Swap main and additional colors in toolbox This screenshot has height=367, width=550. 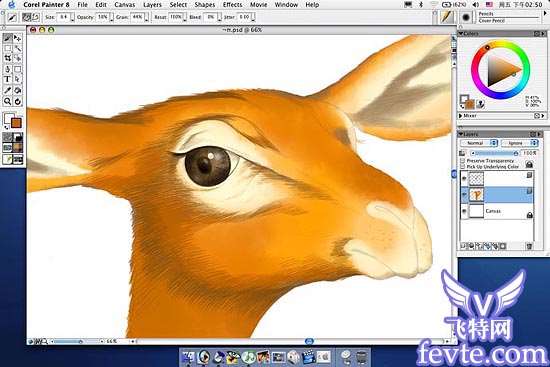click(7, 127)
